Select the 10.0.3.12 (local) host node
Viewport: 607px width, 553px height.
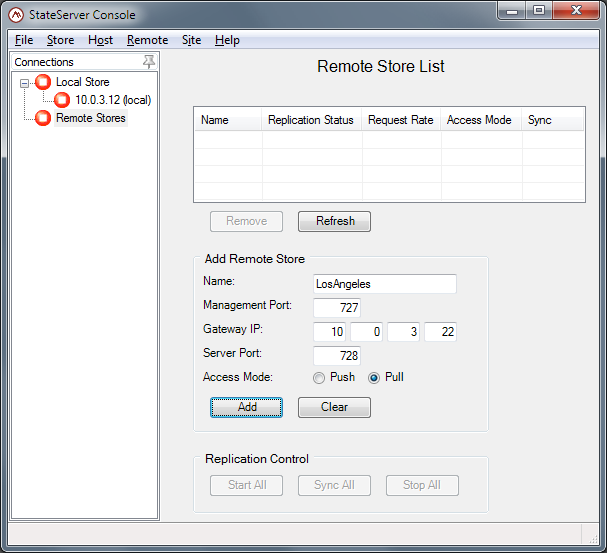(x=113, y=100)
